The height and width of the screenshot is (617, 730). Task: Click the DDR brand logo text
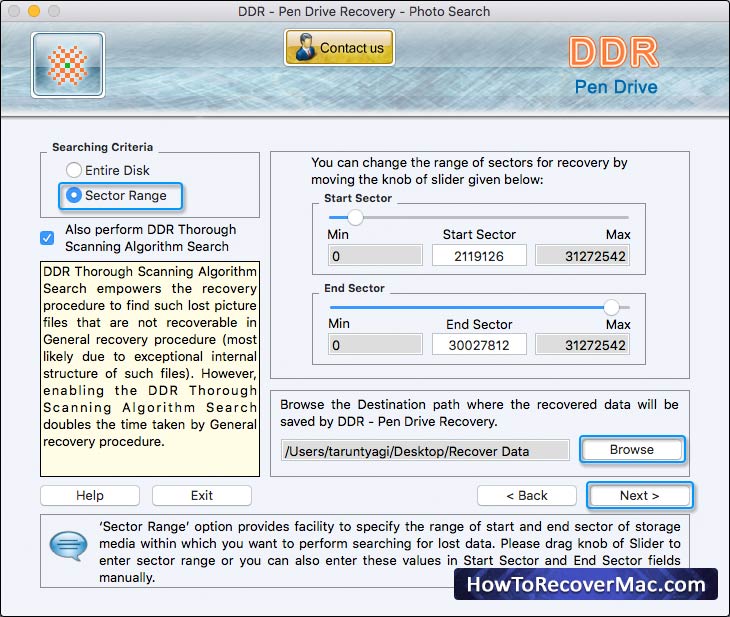[614, 53]
